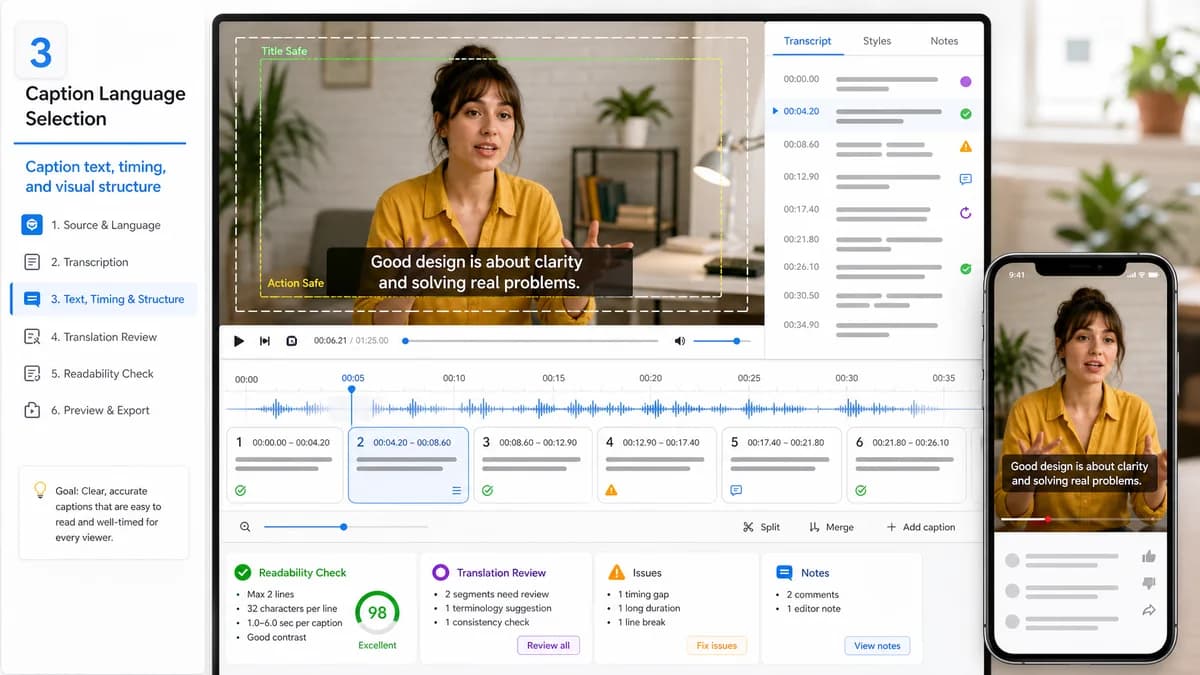Click the green check on transcript row 00:04.20
Screen dimensions: 1200x675
(965, 114)
